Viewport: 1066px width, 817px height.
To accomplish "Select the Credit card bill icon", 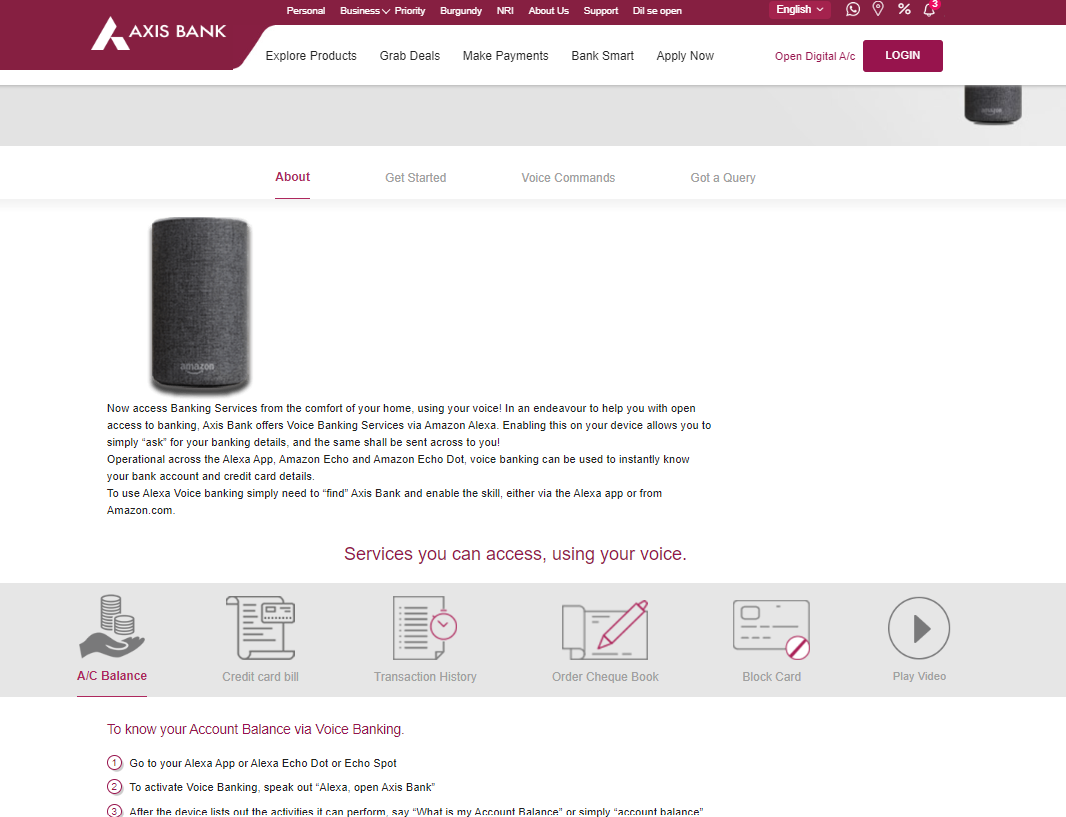I will tap(260, 627).
